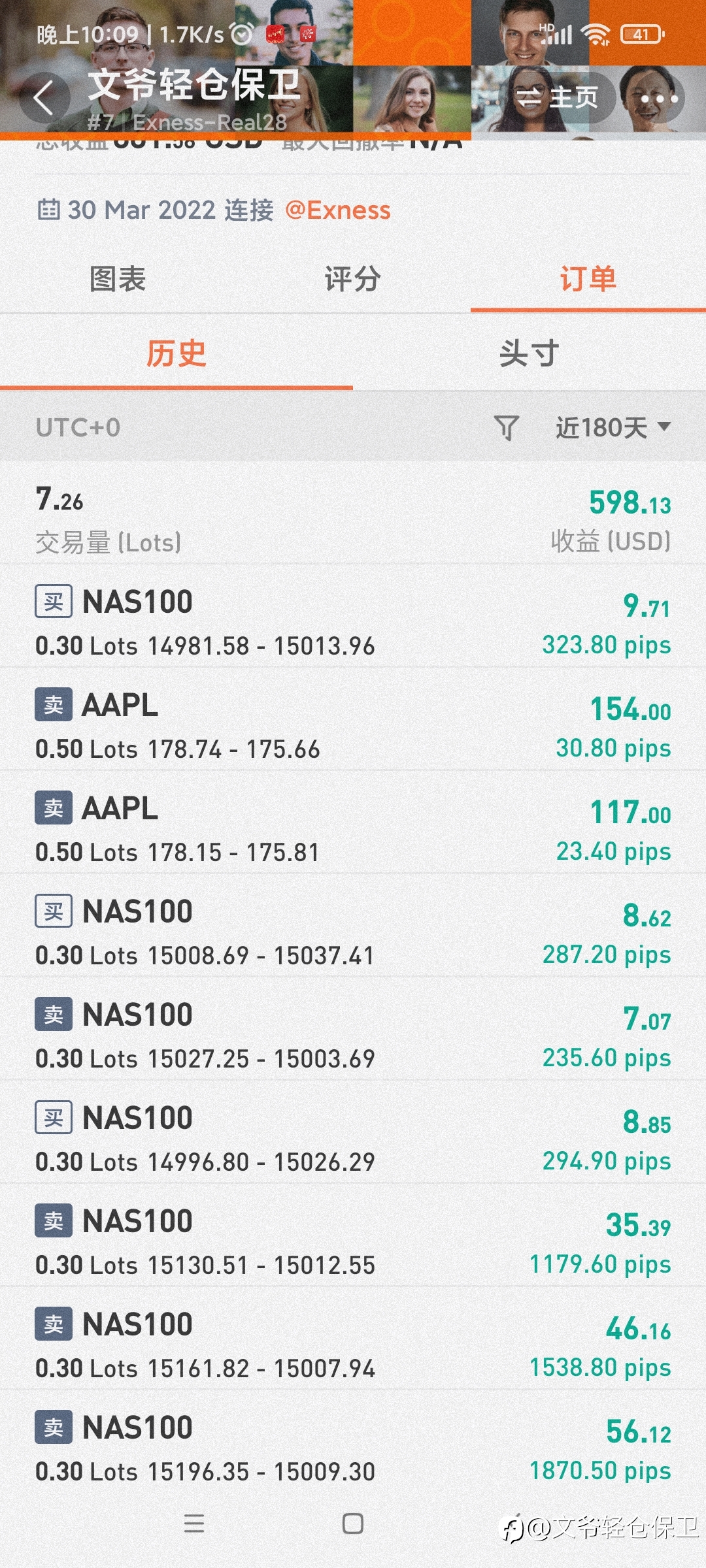Tap the 主页 switch button
The height and width of the screenshot is (1568, 706).
tap(558, 98)
